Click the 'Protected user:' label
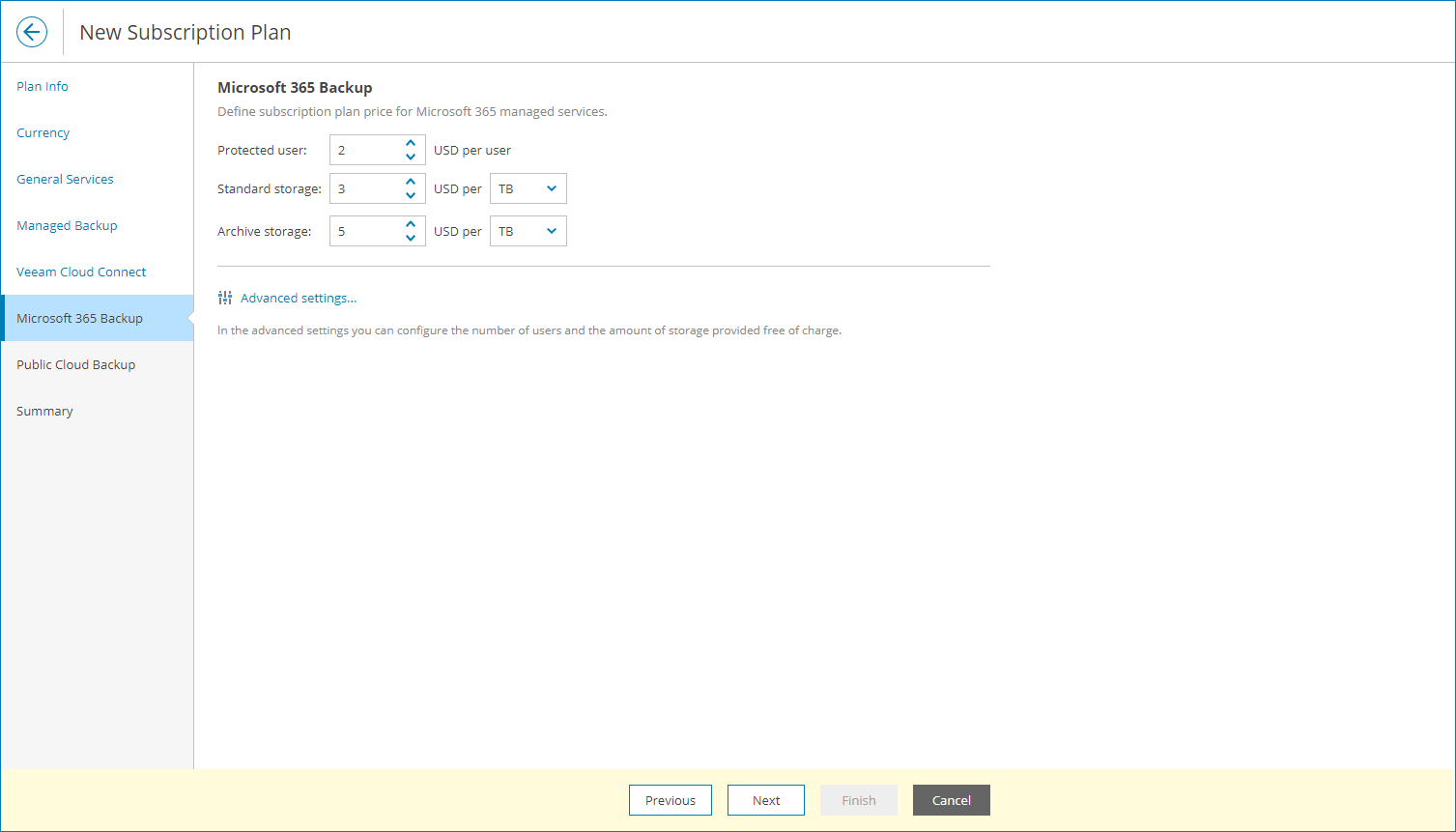The image size is (1456, 832). pos(262,150)
